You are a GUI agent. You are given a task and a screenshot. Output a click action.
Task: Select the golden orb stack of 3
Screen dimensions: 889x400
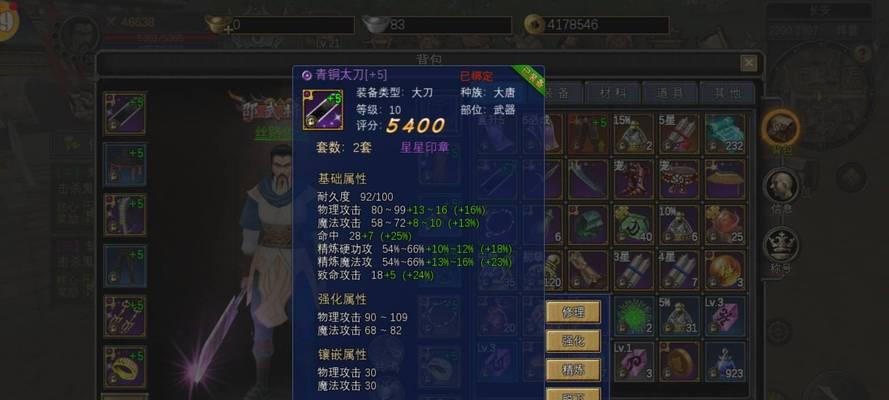click(725, 270)
